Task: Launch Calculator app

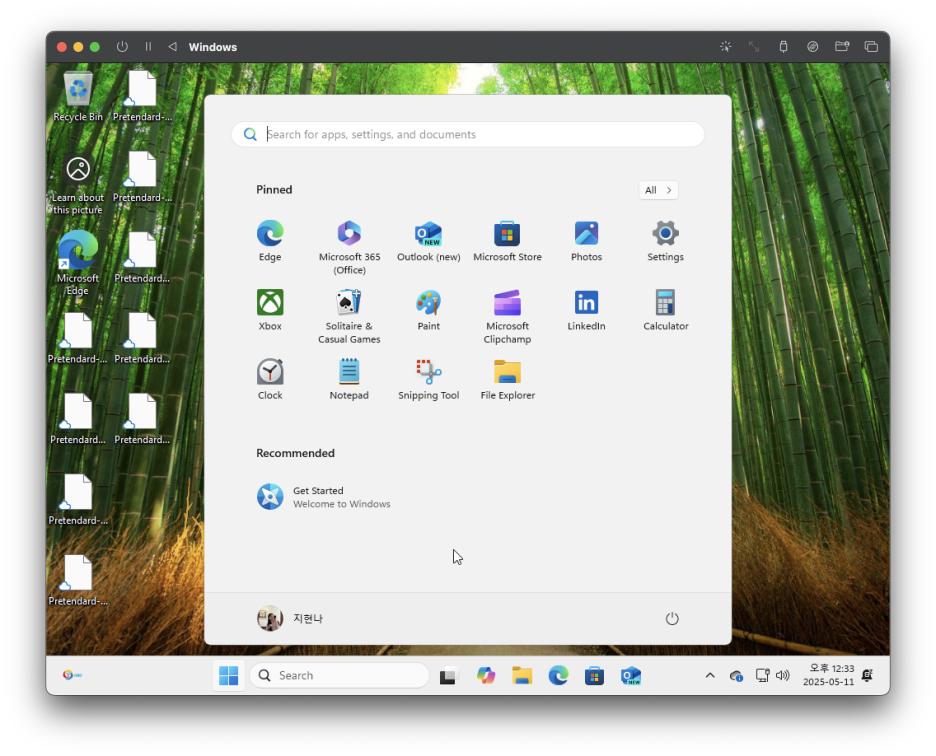Action: (665, 311)
